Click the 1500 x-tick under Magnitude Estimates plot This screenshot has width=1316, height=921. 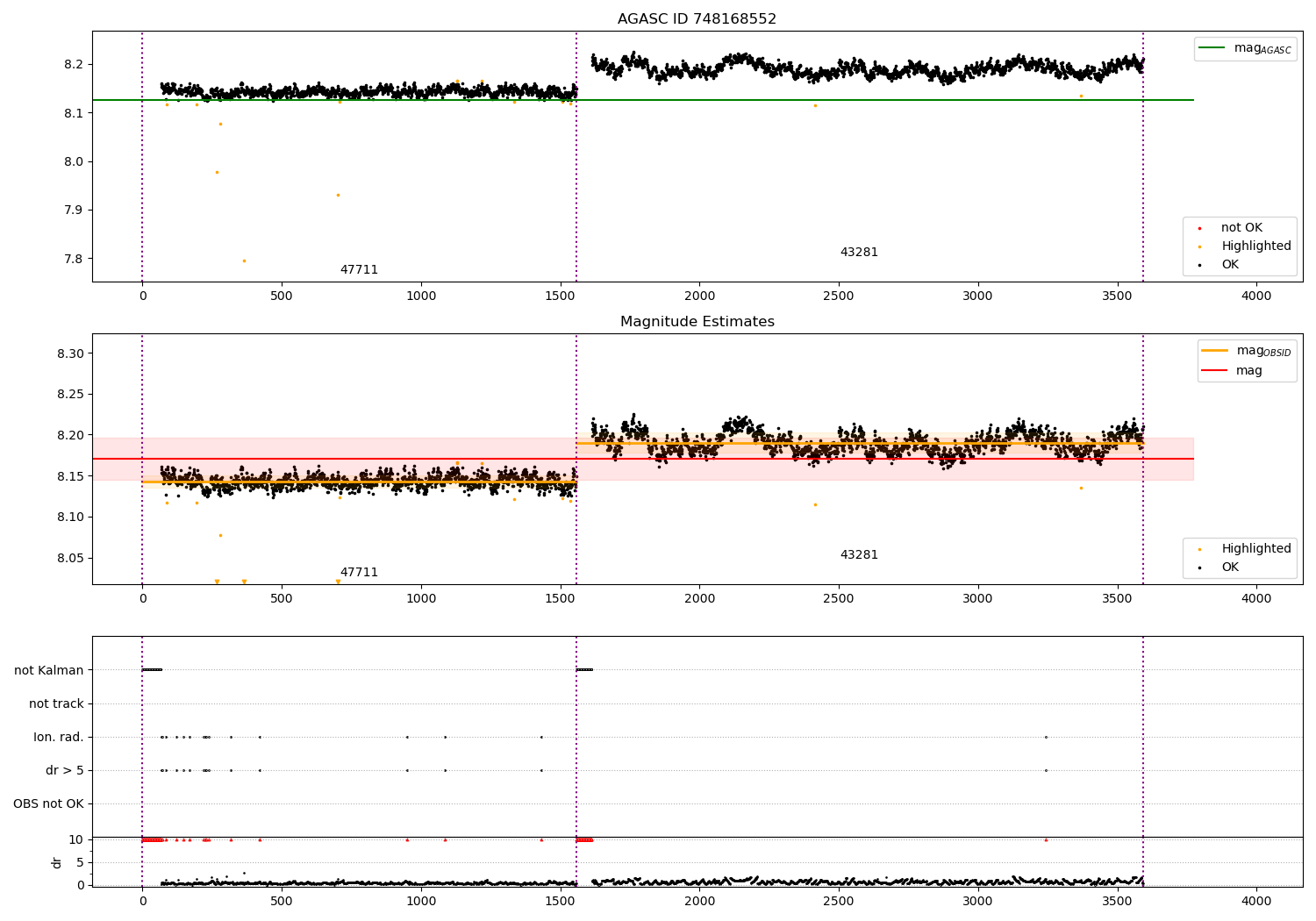coord(561,599)
